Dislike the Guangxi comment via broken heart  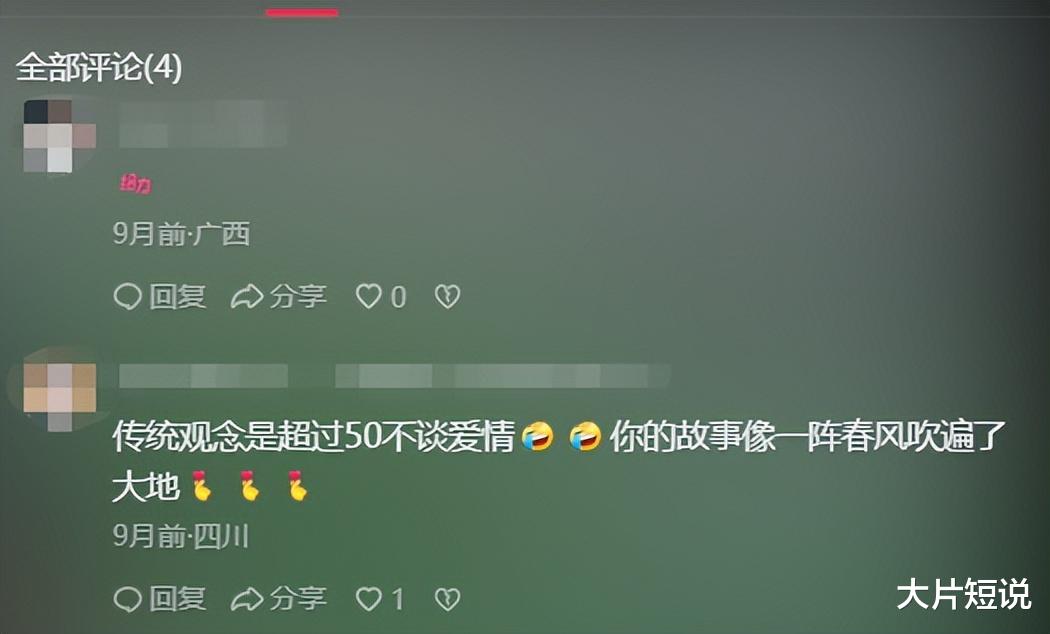coord(447,297)
